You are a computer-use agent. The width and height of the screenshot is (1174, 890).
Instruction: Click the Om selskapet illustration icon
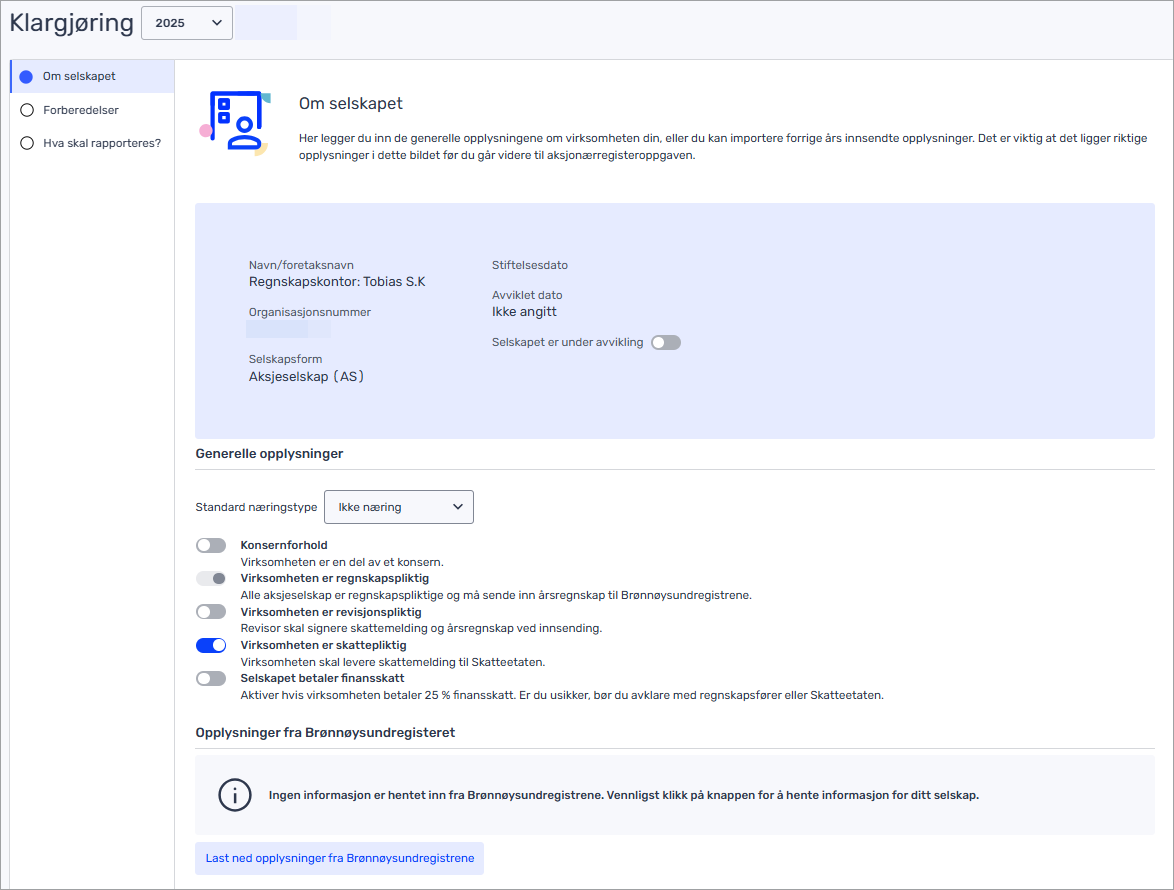235,122
